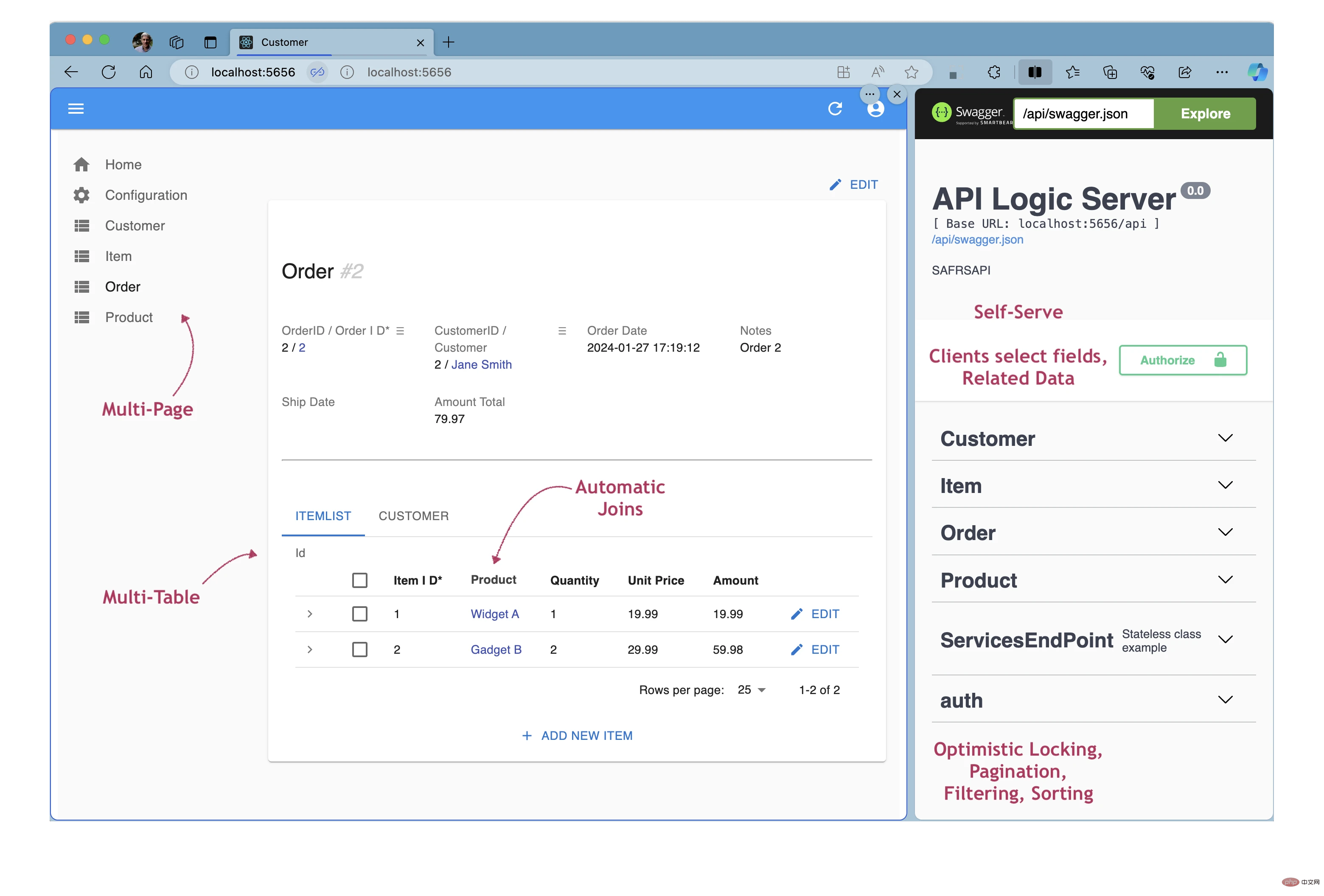Expand the Order section in Swagger
Viewport: 1324px width, 896px height.
1093,532
